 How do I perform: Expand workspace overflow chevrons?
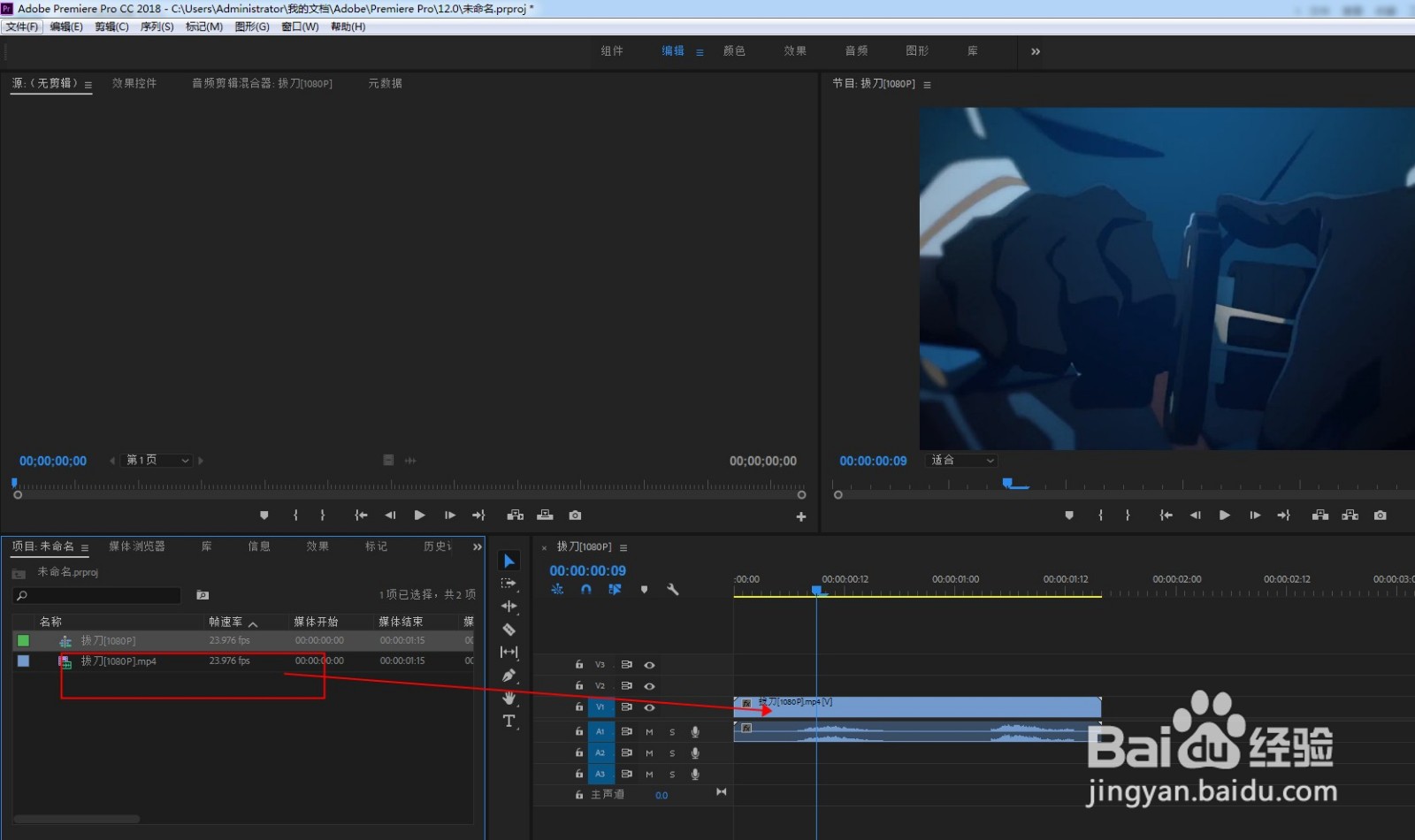click(x=1036, y=51)
